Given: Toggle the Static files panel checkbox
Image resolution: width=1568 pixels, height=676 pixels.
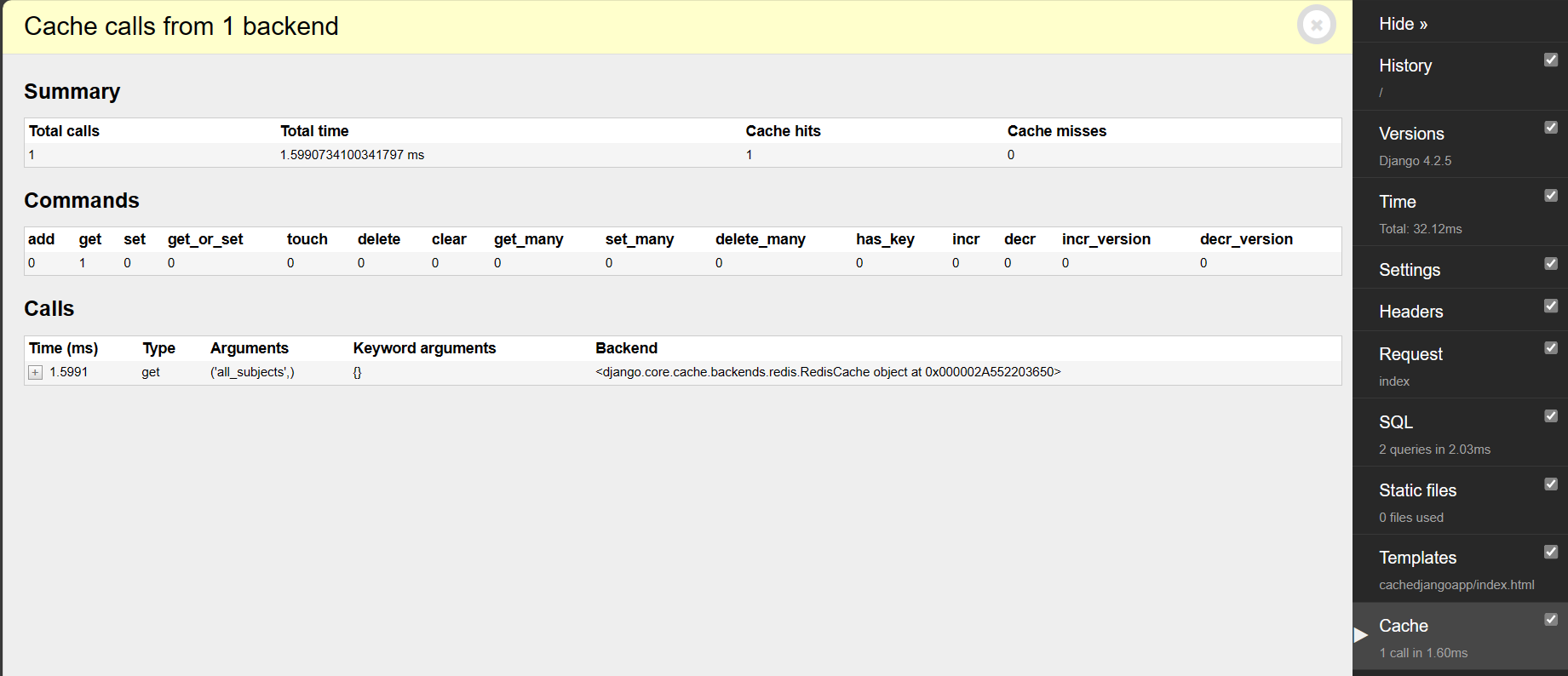Looking at the screenshot, I should coord(1551,484).
